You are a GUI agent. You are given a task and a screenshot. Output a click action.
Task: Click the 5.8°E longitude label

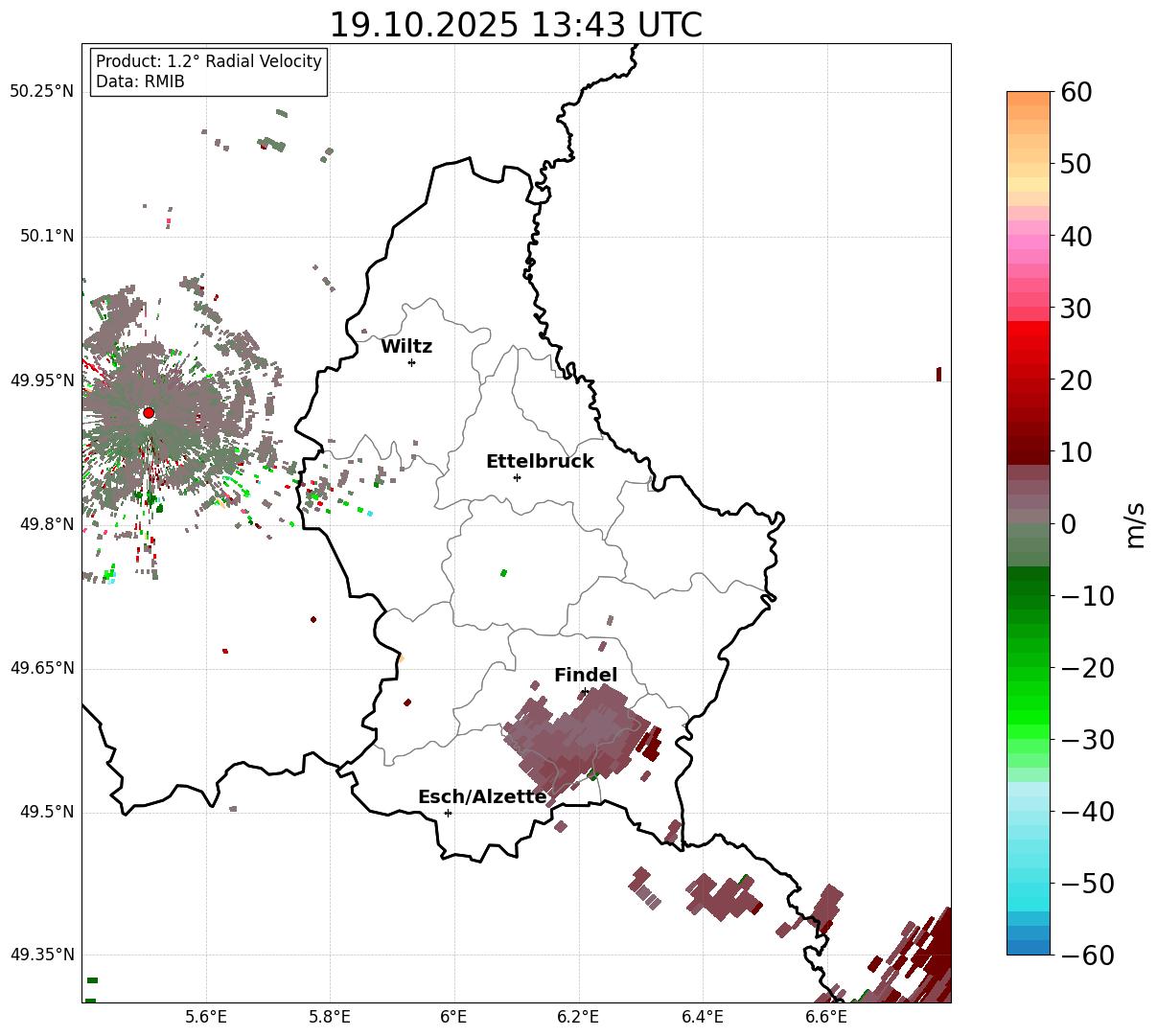click(331, 1018)
